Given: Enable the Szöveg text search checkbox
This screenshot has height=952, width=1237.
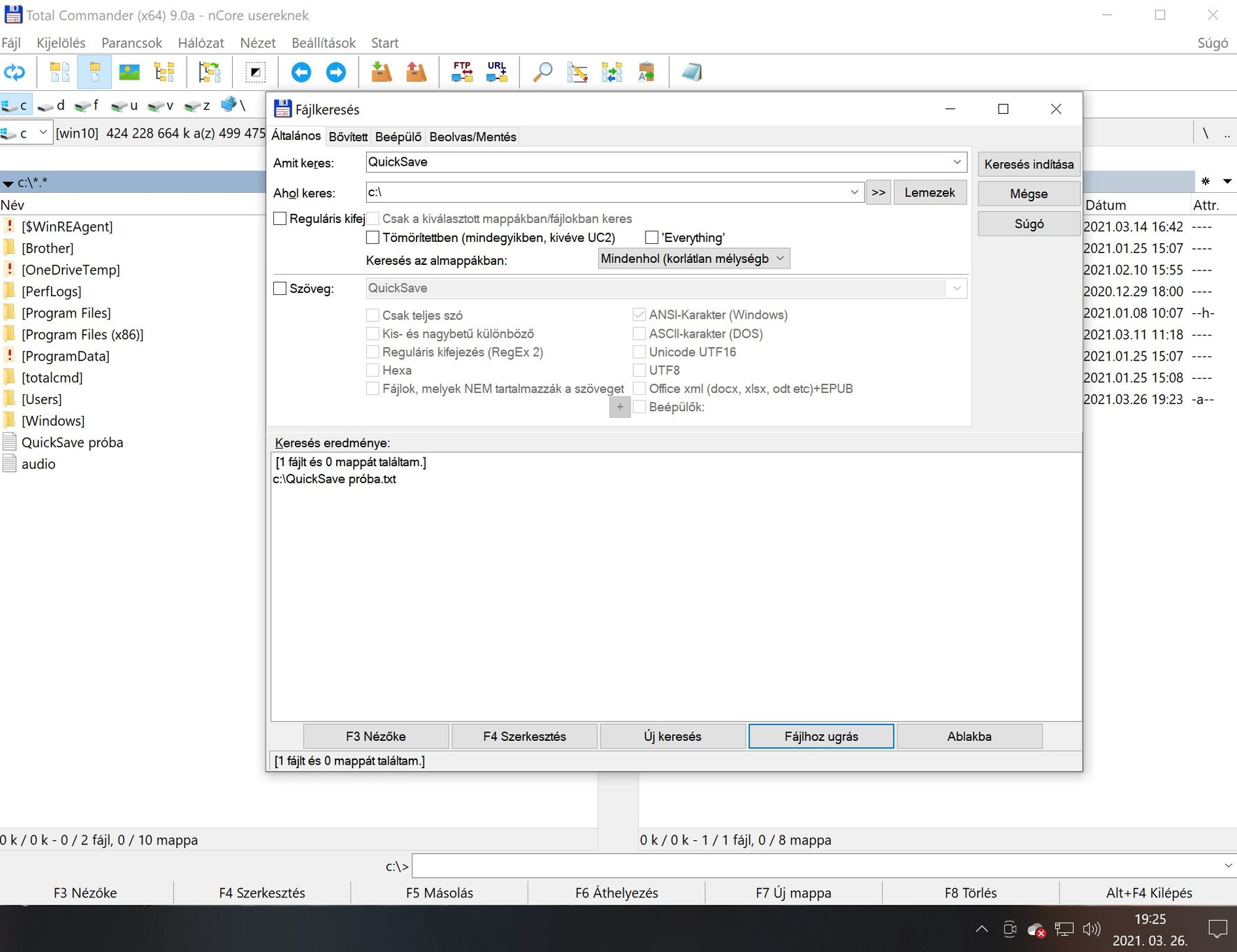Looking at the screenshot, I should pos(280,289).
